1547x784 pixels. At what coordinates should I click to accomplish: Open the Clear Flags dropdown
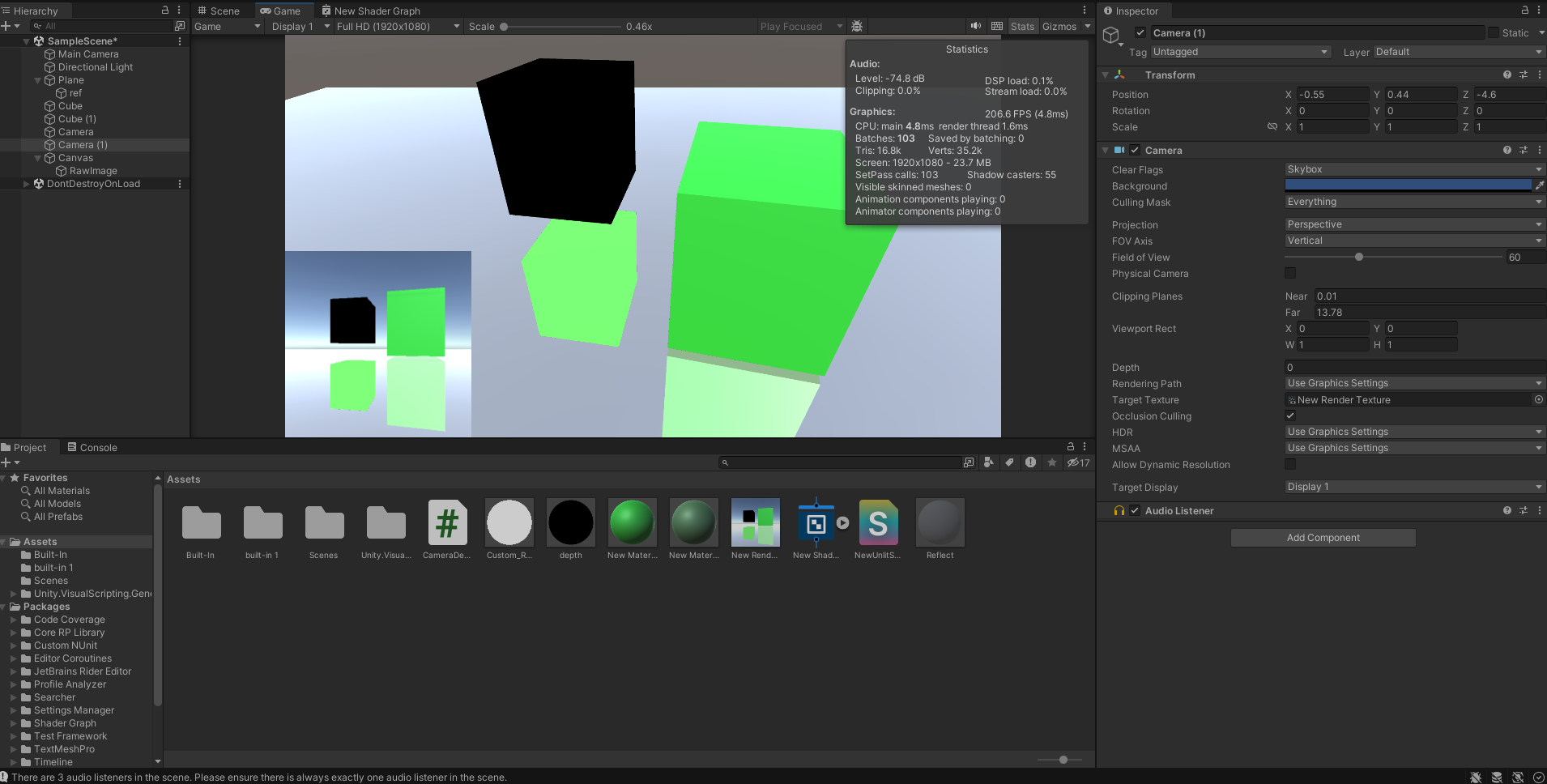coord(1413,169)
